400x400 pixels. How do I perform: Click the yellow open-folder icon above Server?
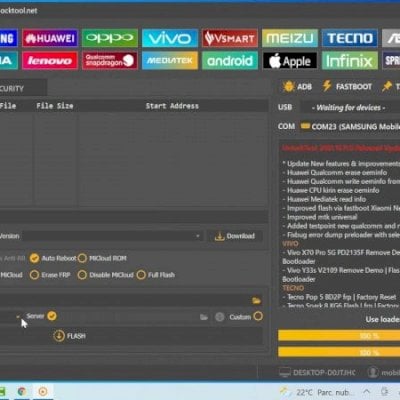pyautogui.click(x=256, y=301)
